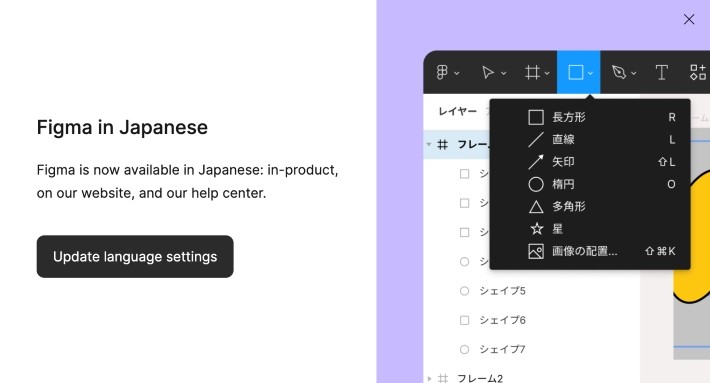The width and height of the screenshot is (710, 383).
Task: Choose 矢印 arrow from the shape menu
Action: (590, 162)
